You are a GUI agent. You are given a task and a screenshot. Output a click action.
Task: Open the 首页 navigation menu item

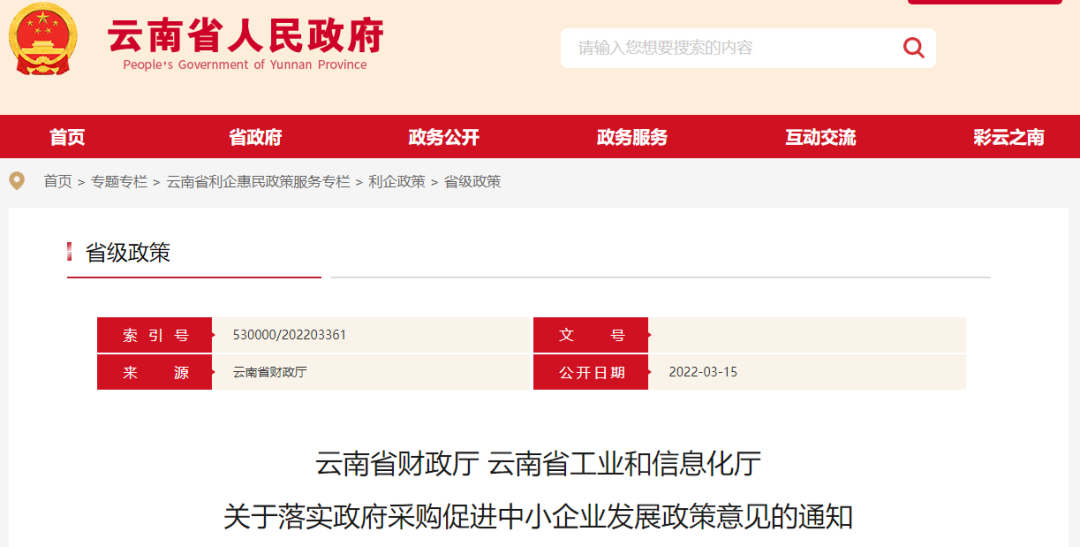[68, 137]
